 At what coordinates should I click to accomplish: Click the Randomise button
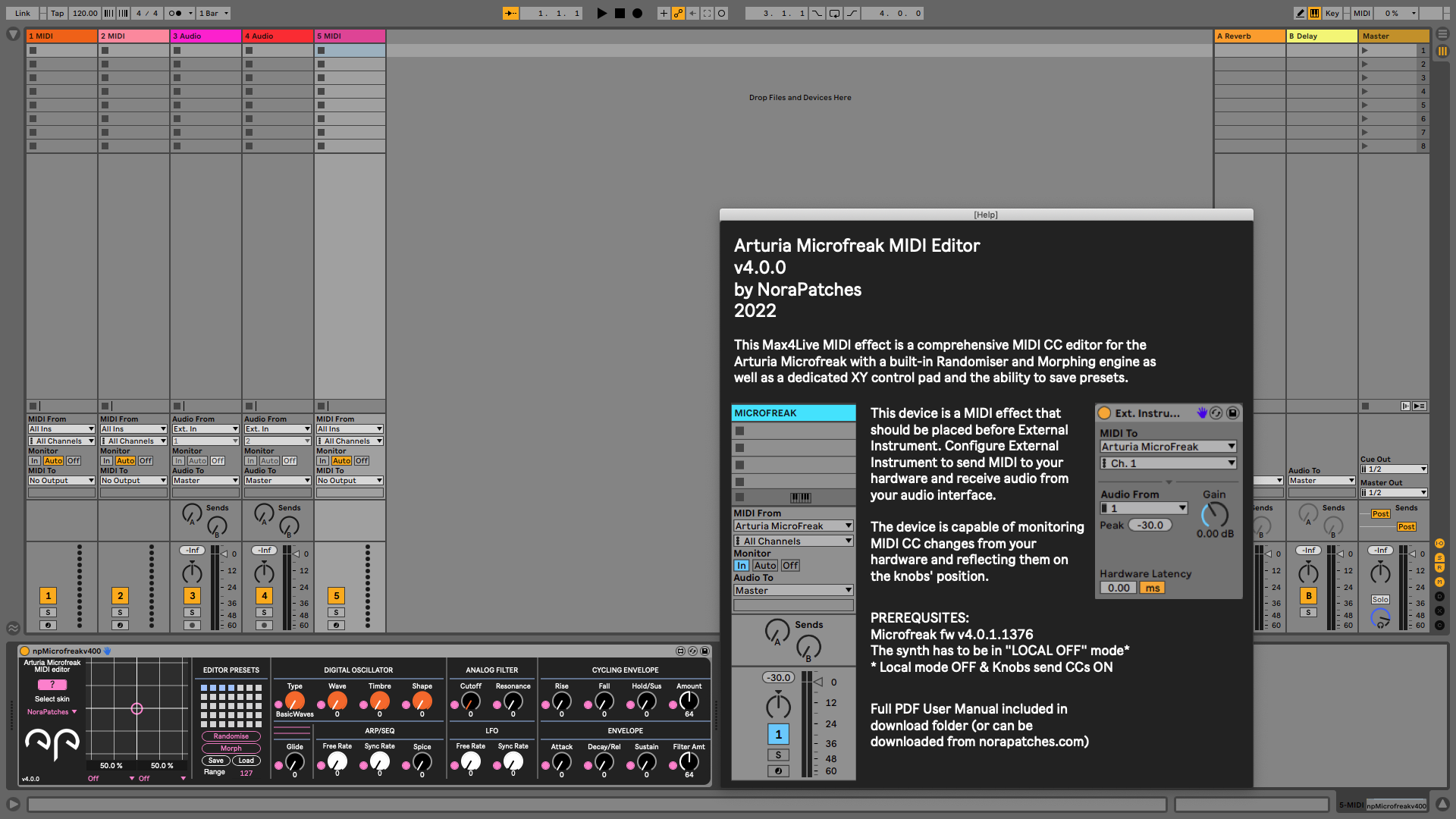pos(231,736)
